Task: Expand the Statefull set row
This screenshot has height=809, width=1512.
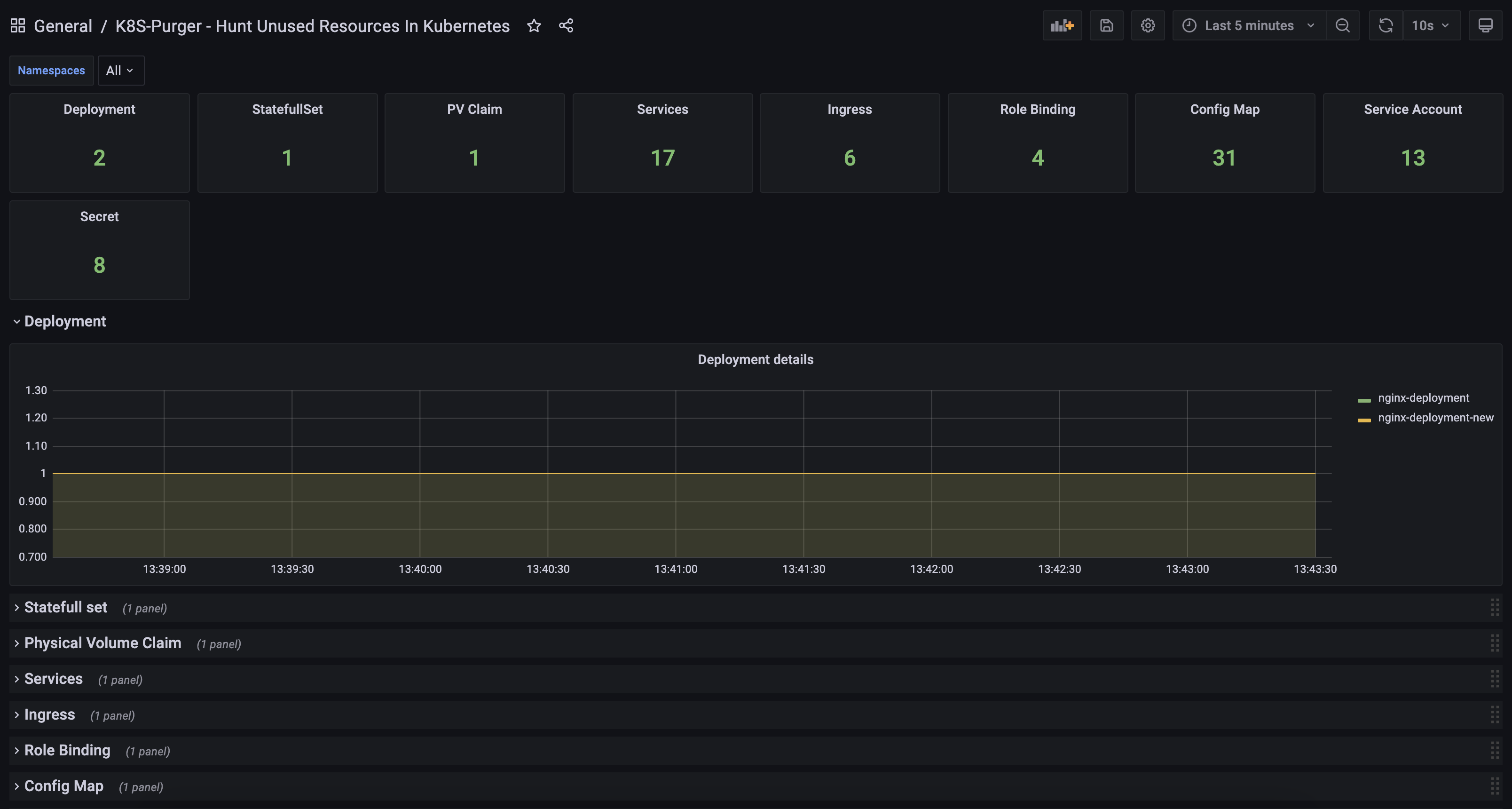Action: pos(66,608)
